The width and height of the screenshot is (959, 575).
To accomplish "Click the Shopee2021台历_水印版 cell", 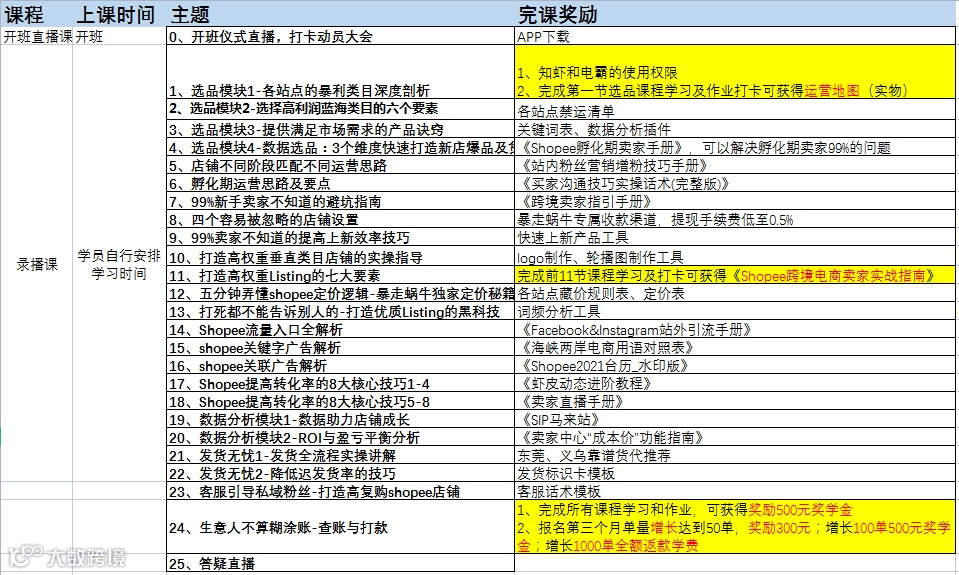I will [735, 366].
